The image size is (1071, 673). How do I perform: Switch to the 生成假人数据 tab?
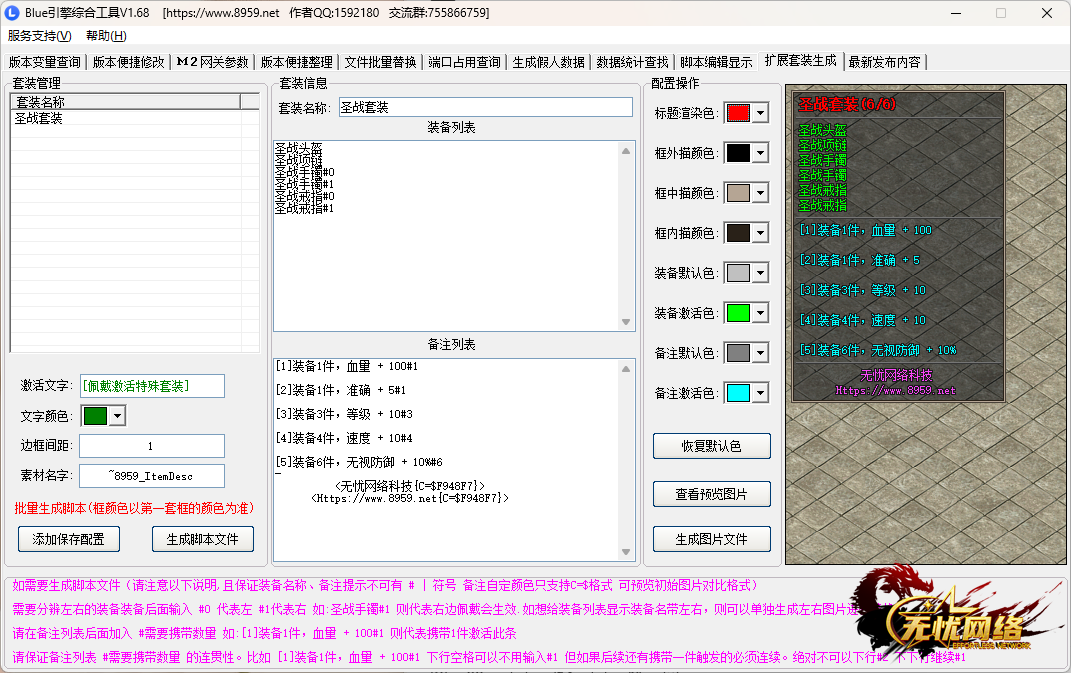(x=548, y=62)
